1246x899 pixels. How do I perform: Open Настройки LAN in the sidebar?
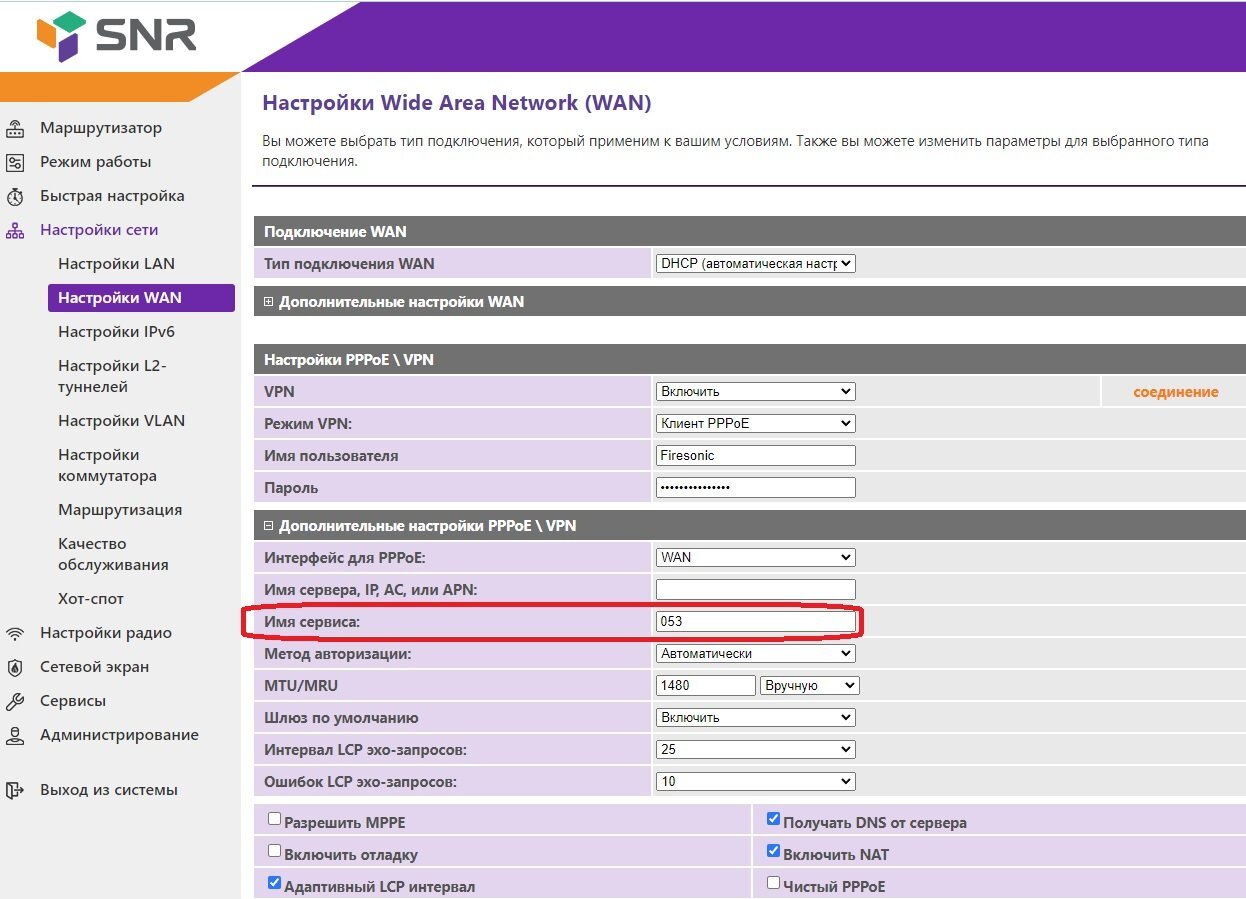click(x=116, y=264)
